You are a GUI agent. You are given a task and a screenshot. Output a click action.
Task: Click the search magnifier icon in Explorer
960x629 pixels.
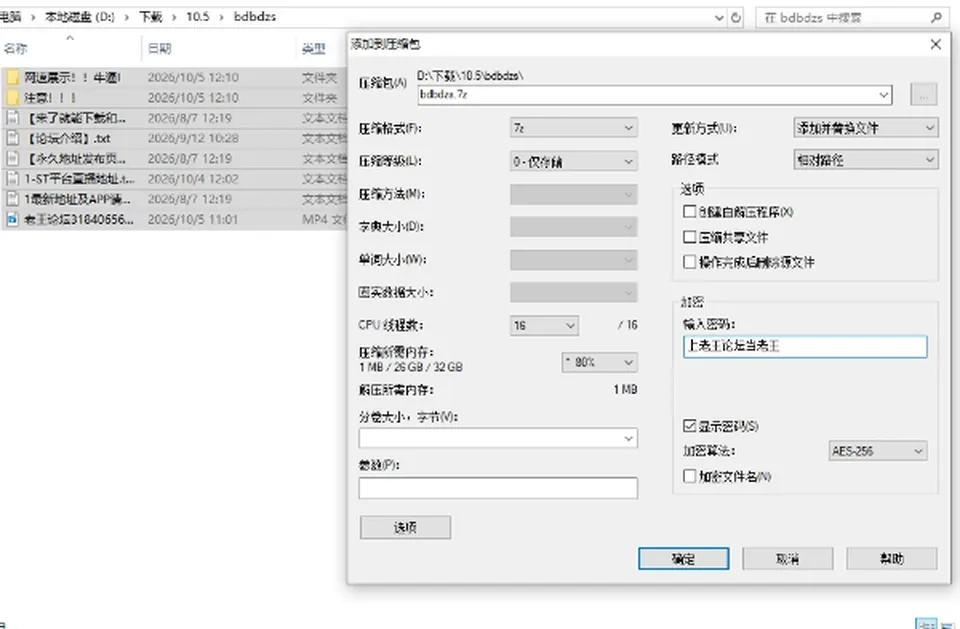[936, 18]
